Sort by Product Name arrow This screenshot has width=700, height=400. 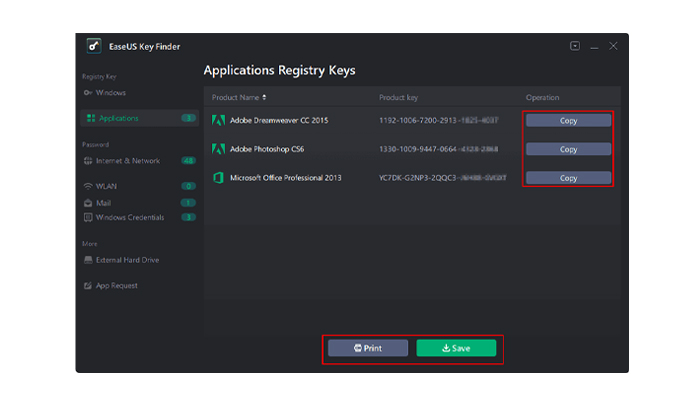(x=264, y=97)
